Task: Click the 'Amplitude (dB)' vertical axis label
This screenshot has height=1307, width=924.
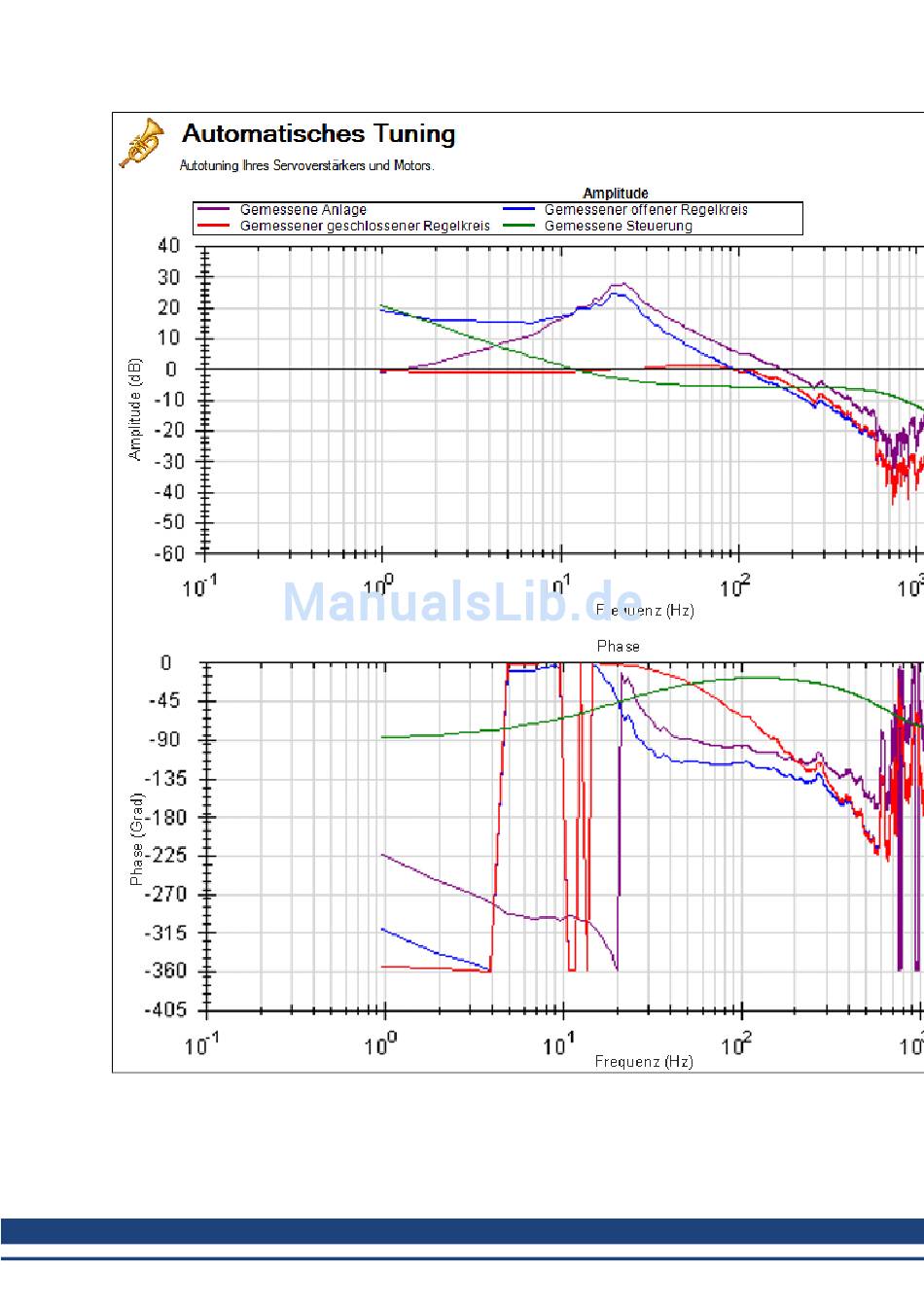Action: 135,409
